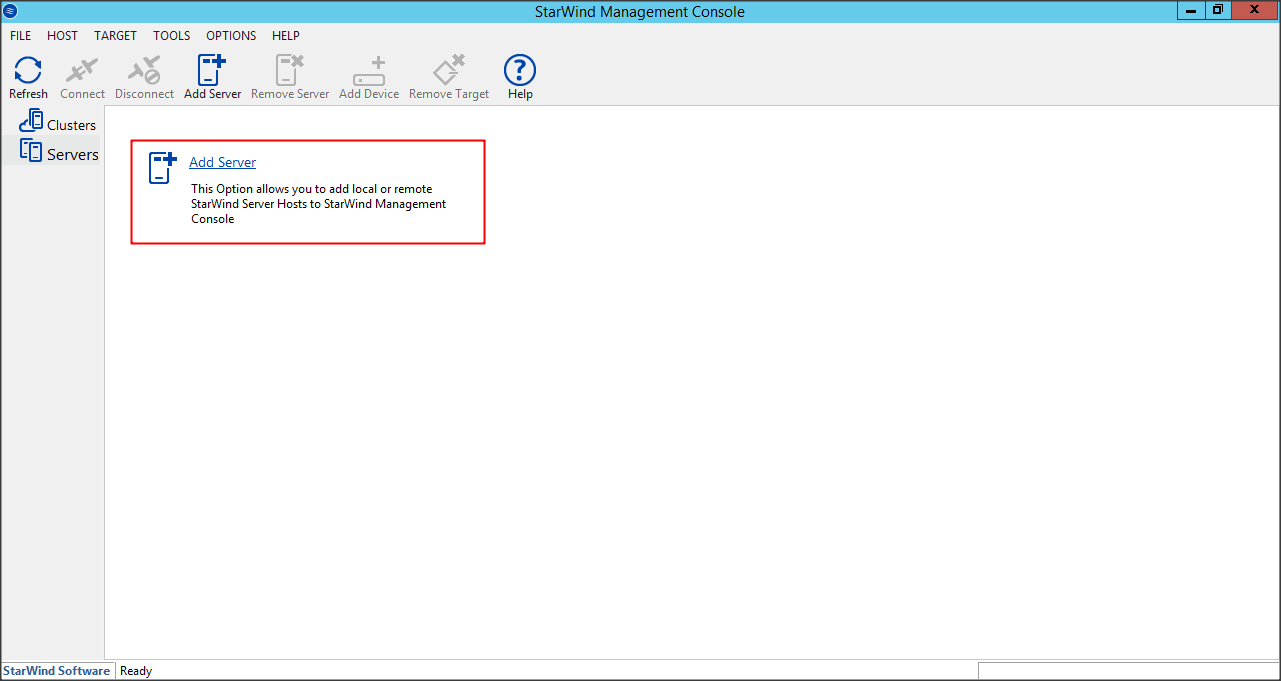Follow the Add Server hyperlink
Image resolution: width=1281 pixels, height=681 pixels.
(x=222, y=162)
